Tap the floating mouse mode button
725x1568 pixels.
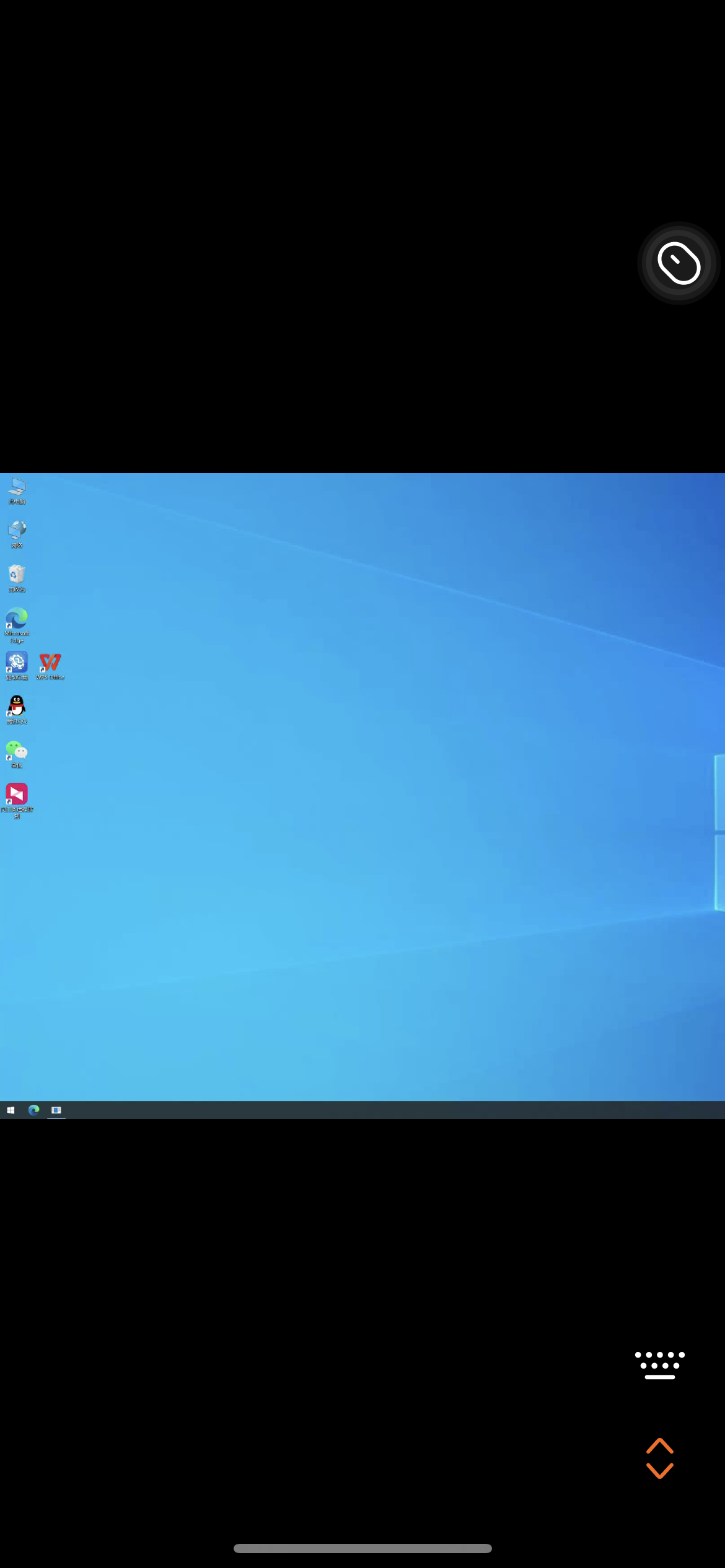(x=679, y=263)
